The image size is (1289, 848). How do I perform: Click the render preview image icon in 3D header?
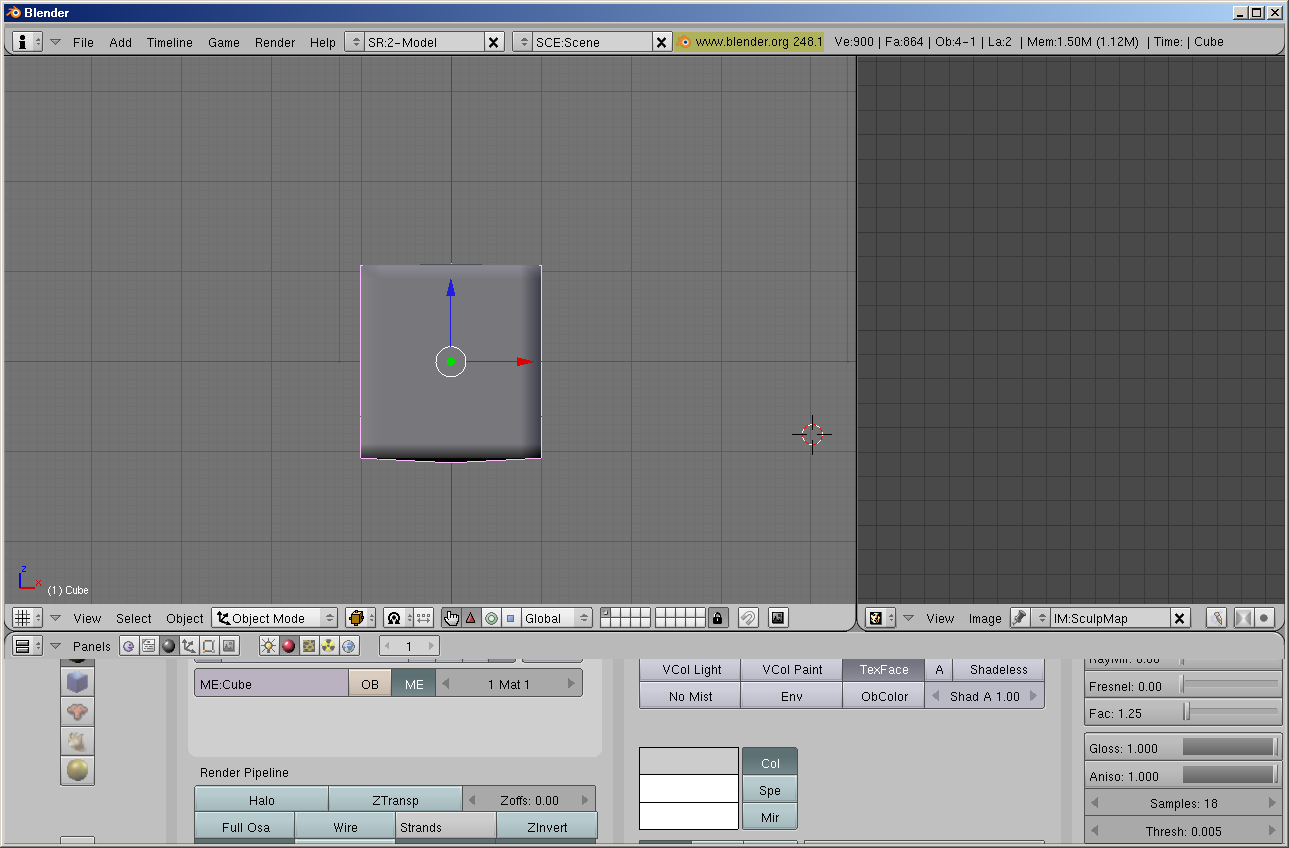(778, 618)
